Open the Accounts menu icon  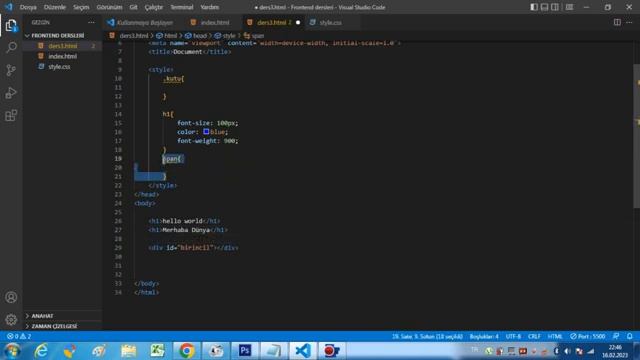click(x=11, y=297)
